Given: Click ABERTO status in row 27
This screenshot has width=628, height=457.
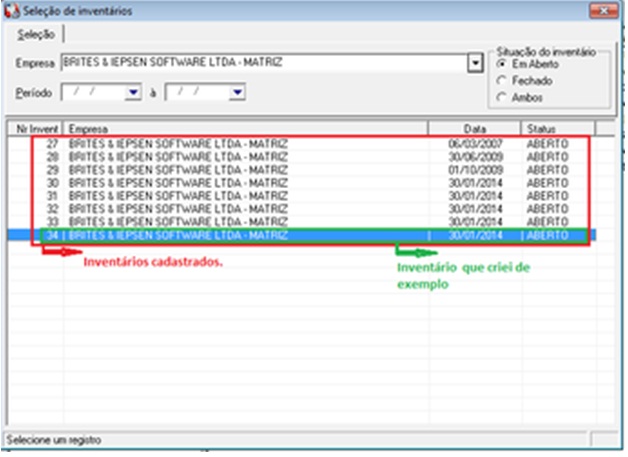Looking at the screenshot, I should [x=547, y=144].
